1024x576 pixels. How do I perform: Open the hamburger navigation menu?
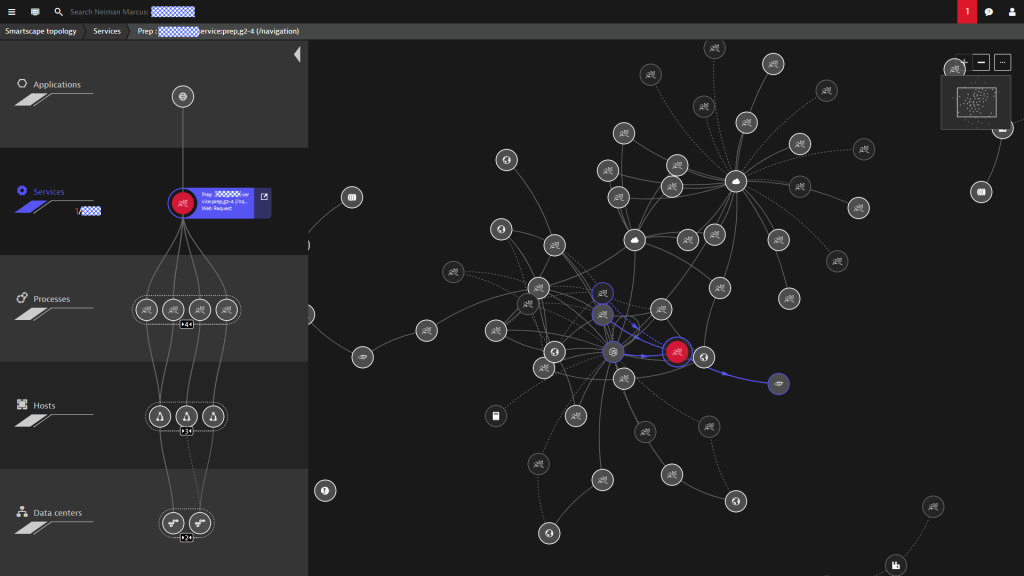click(10, 11)
